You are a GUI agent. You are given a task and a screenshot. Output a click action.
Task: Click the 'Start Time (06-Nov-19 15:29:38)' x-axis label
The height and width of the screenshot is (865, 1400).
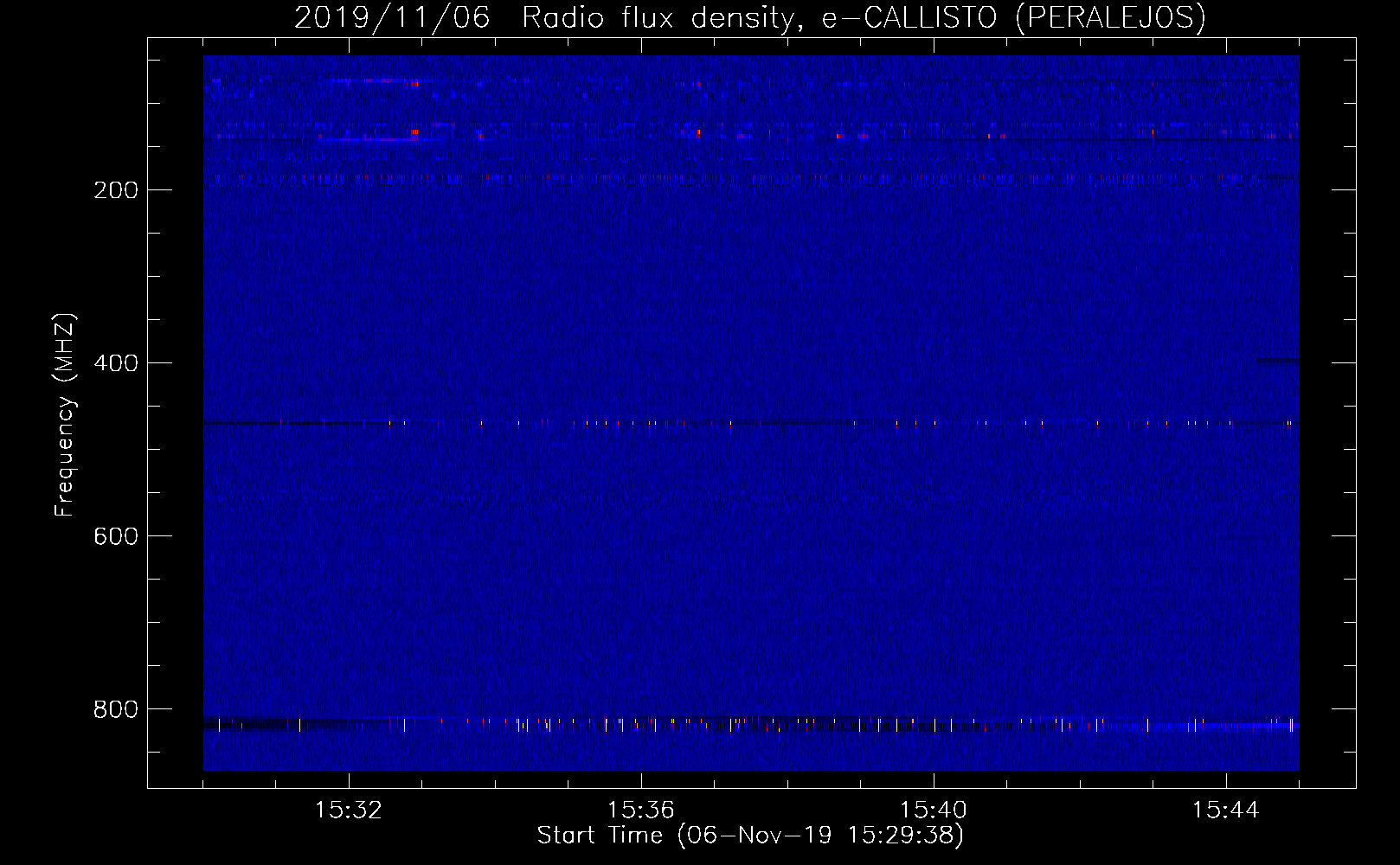(x=750, y=836)
